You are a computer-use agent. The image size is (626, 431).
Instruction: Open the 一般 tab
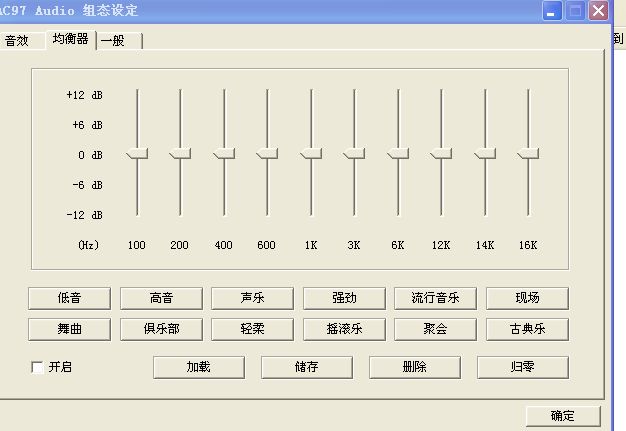[114, 41]
